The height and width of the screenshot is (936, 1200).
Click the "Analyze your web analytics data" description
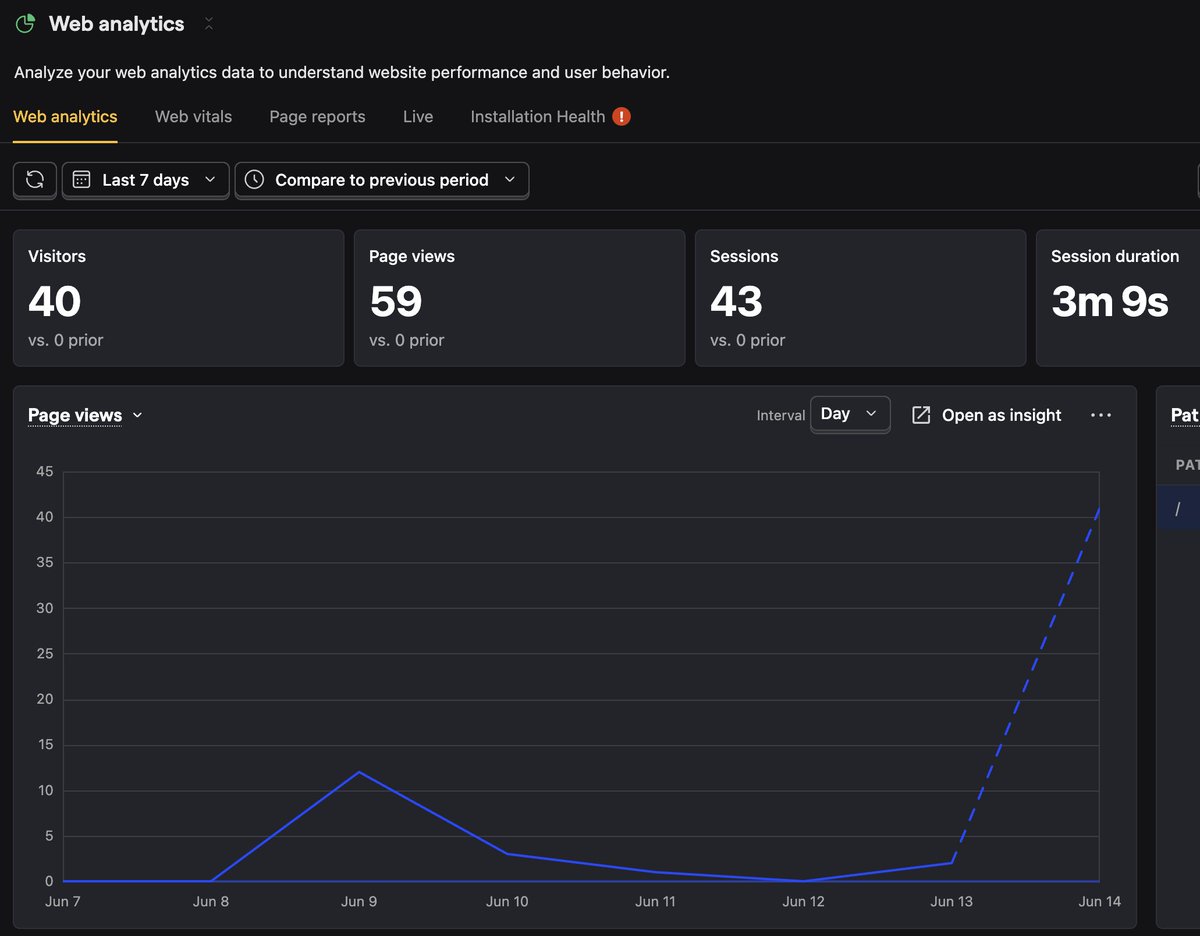click(342, 73)
